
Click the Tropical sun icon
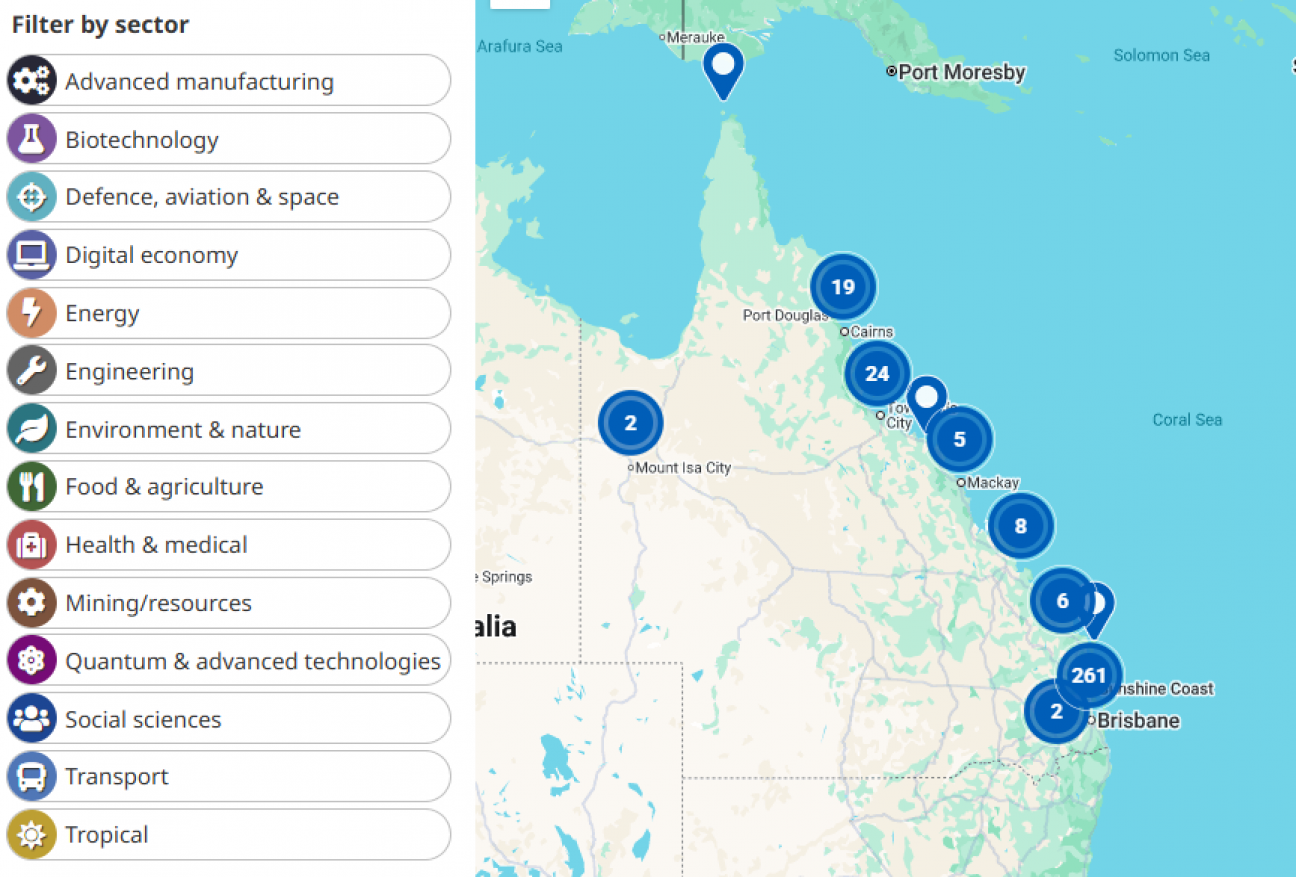coord(32,835)
